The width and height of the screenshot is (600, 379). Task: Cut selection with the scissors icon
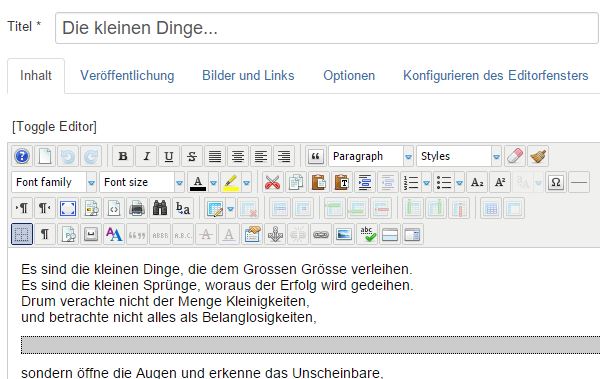272,182
